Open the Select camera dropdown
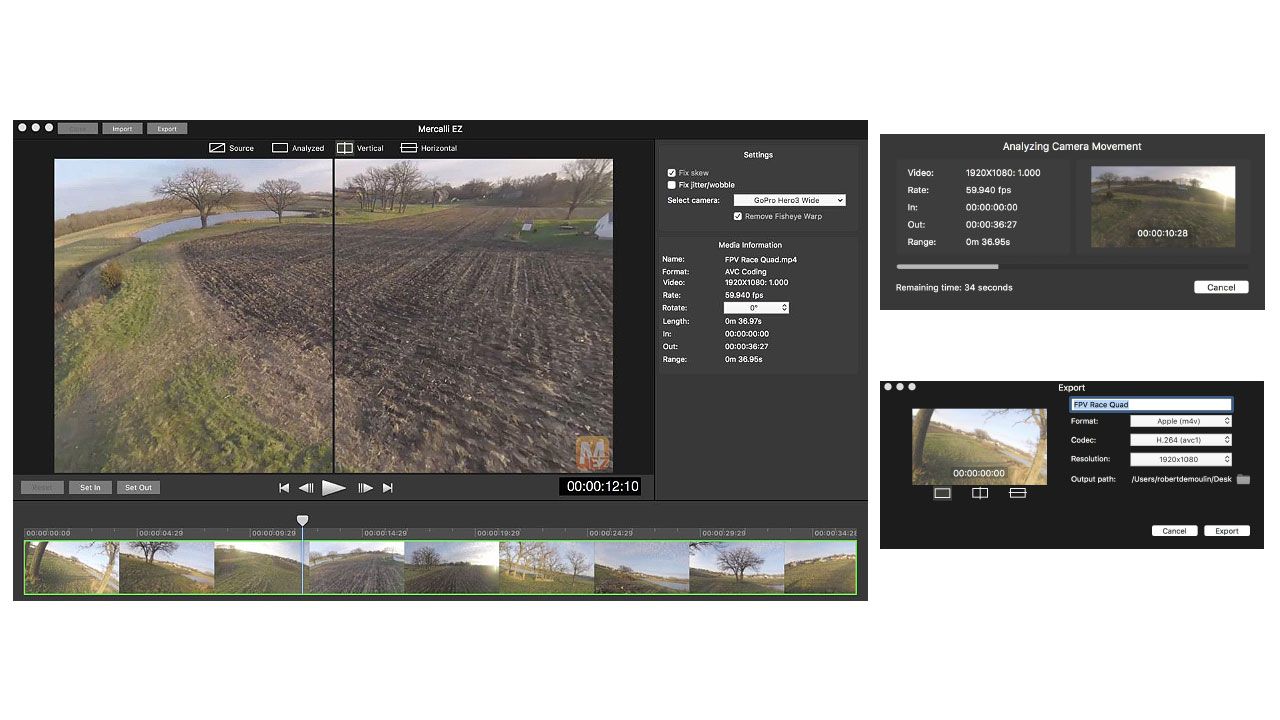The height and width of the screenshot is (720, 1280). pos(789,200)
